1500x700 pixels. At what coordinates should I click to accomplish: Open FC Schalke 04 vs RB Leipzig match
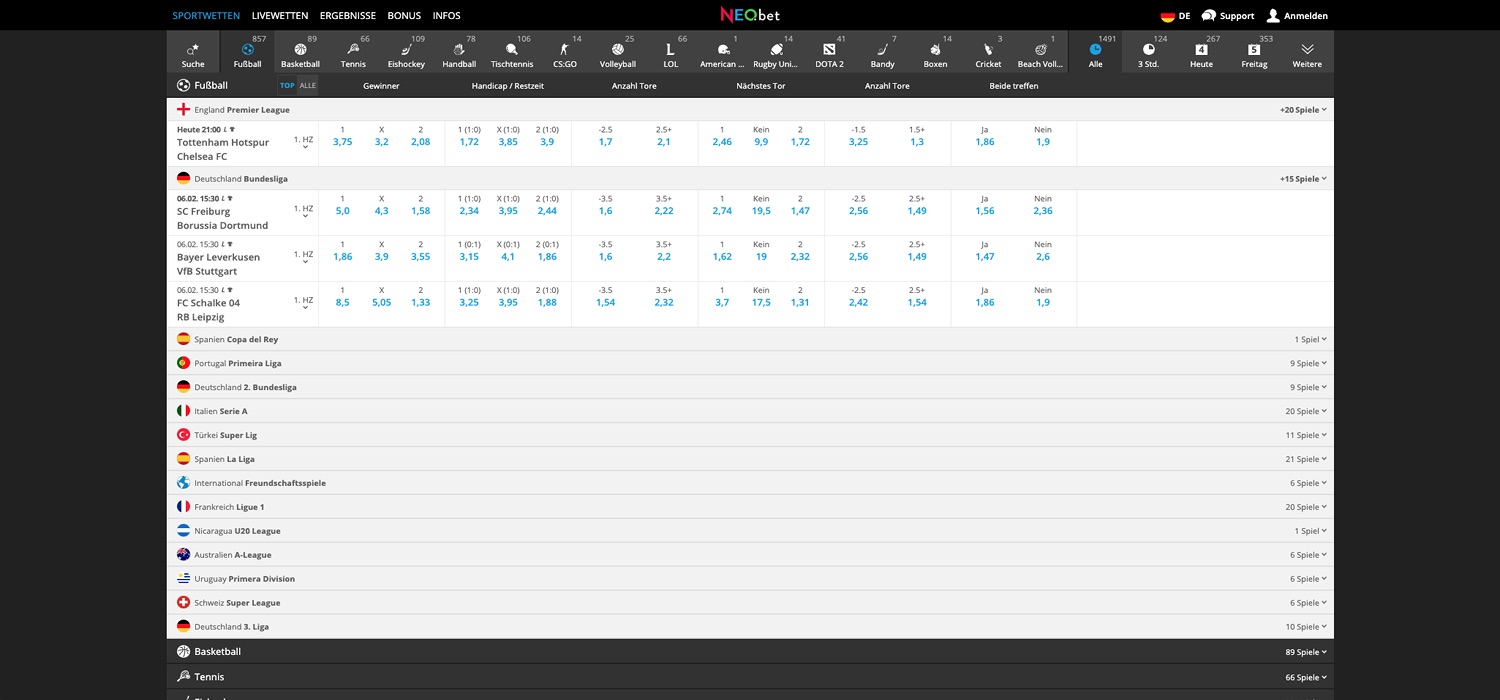pyautogui.click(x=209, y=310)
